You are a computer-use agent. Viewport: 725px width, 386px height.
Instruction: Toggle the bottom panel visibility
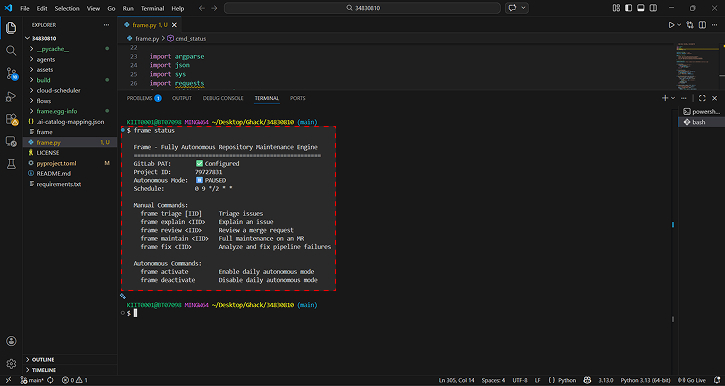point(641,8)
